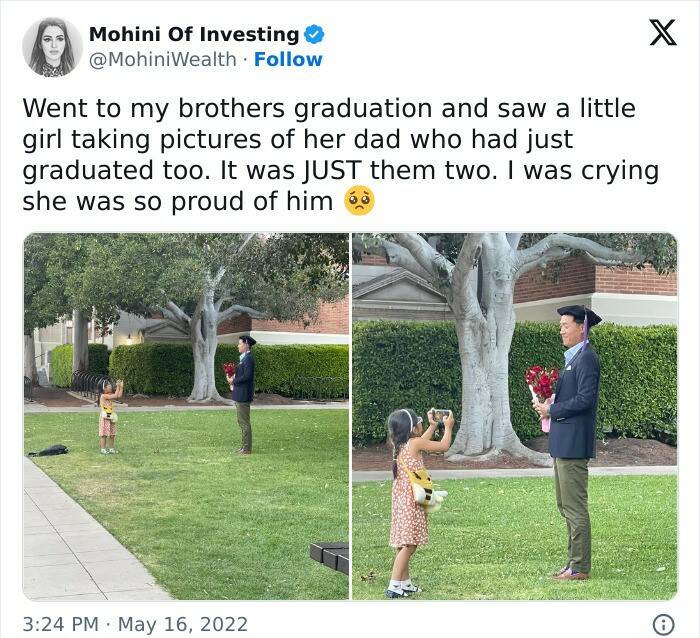Click the girl's yellow bee bag, right photo
This screenshot has width=700, height=638.
pos(427,490)
